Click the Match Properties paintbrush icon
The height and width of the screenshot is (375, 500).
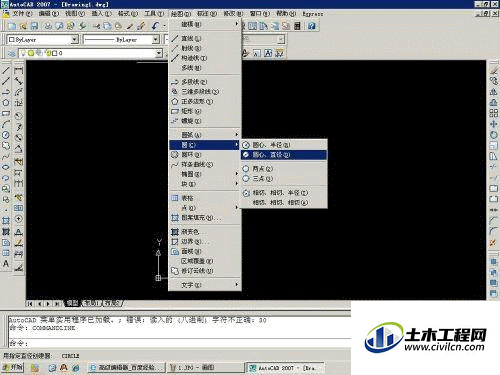coord(142,26)
